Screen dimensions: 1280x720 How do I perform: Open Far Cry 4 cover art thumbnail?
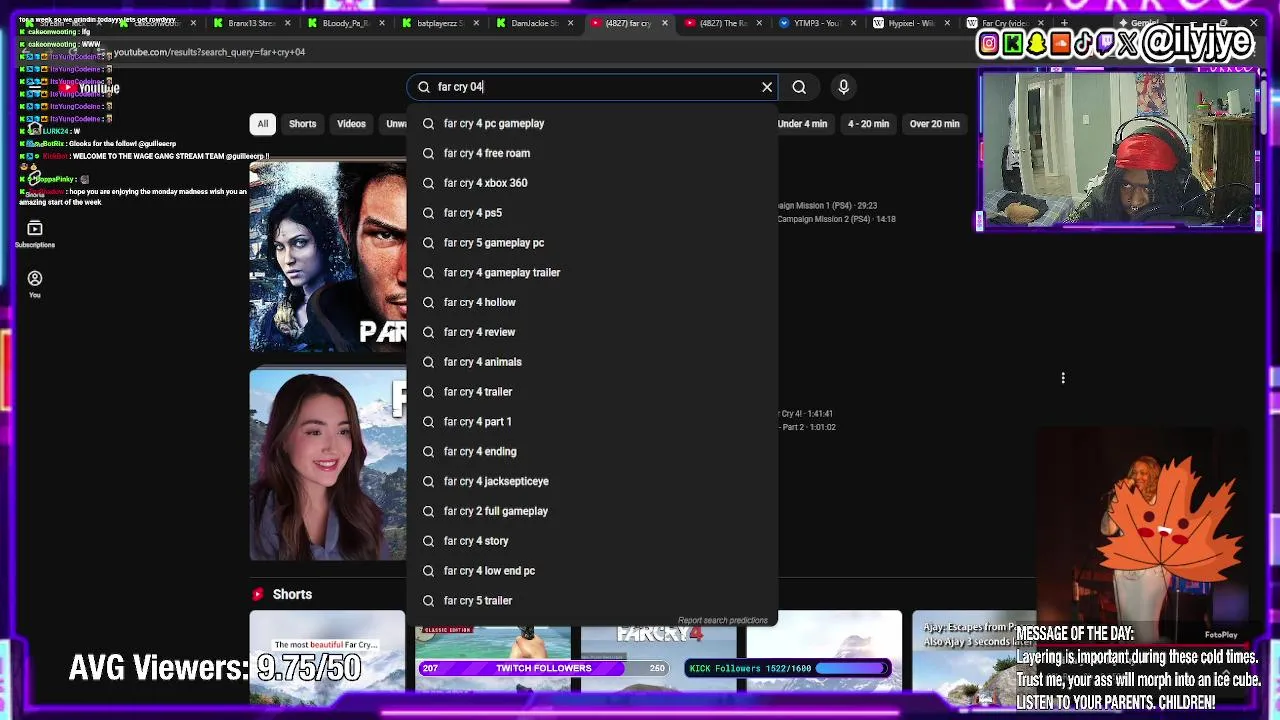point(328,257)
